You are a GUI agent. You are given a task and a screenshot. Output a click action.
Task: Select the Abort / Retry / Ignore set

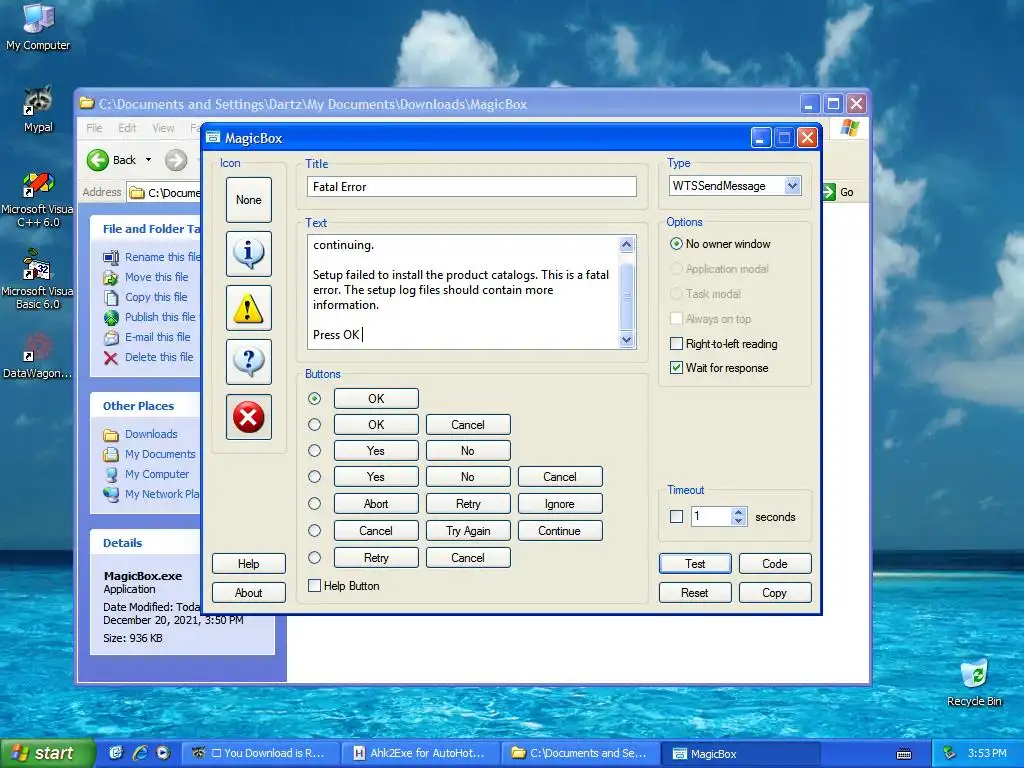[315, 504]
